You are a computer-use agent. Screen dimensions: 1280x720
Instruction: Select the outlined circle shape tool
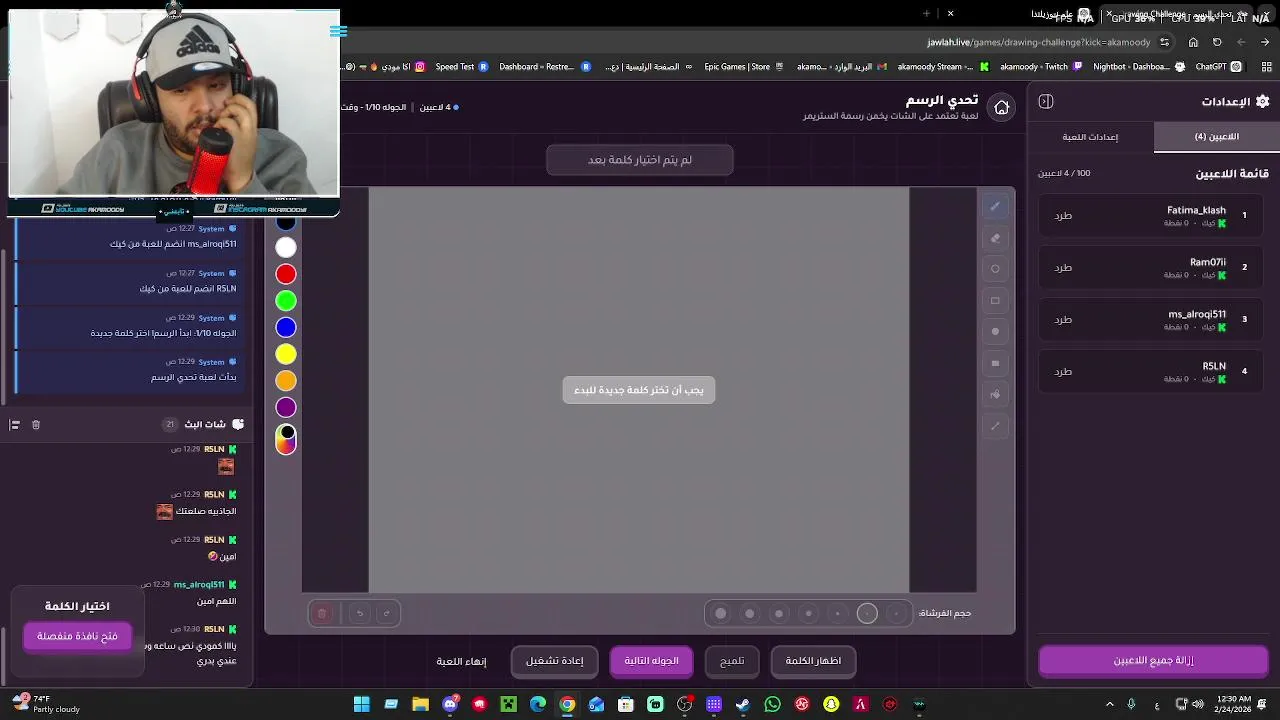[995, 269]
